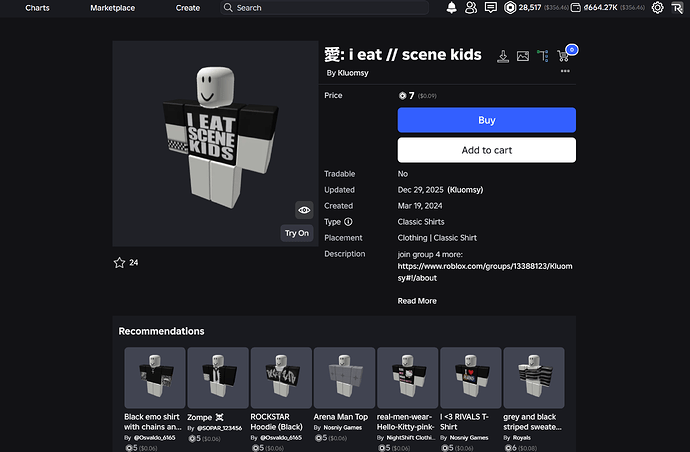Open ROCKSTAR Hoodie (Black) thumbnail
This screenshot has height=452, width=690.
click(x=281, y=378)
